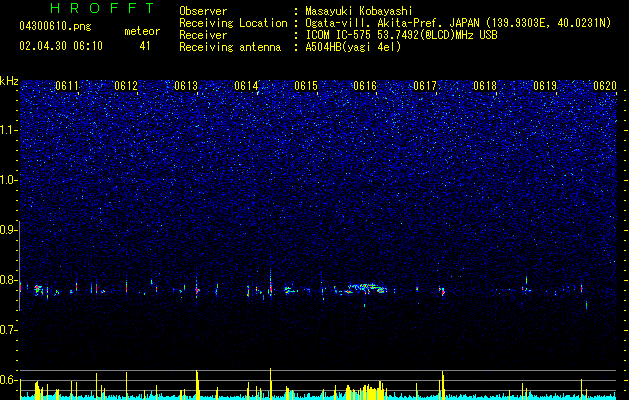Click the 0619 time marker
The height and width of the screenshot is (400, 629).
pos(545,86)
